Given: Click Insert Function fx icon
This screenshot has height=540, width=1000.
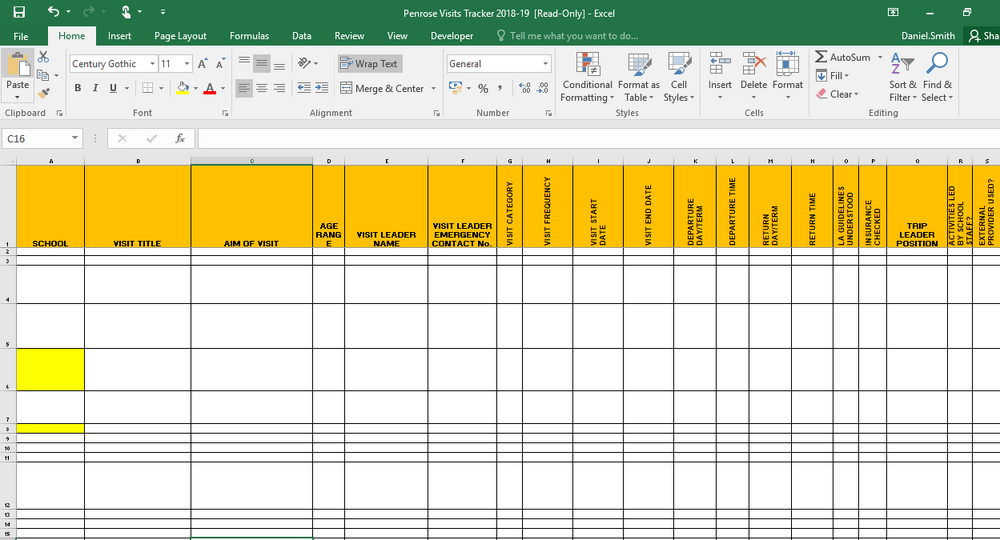Looking at the screenshot, I should [x=180, y=138].
